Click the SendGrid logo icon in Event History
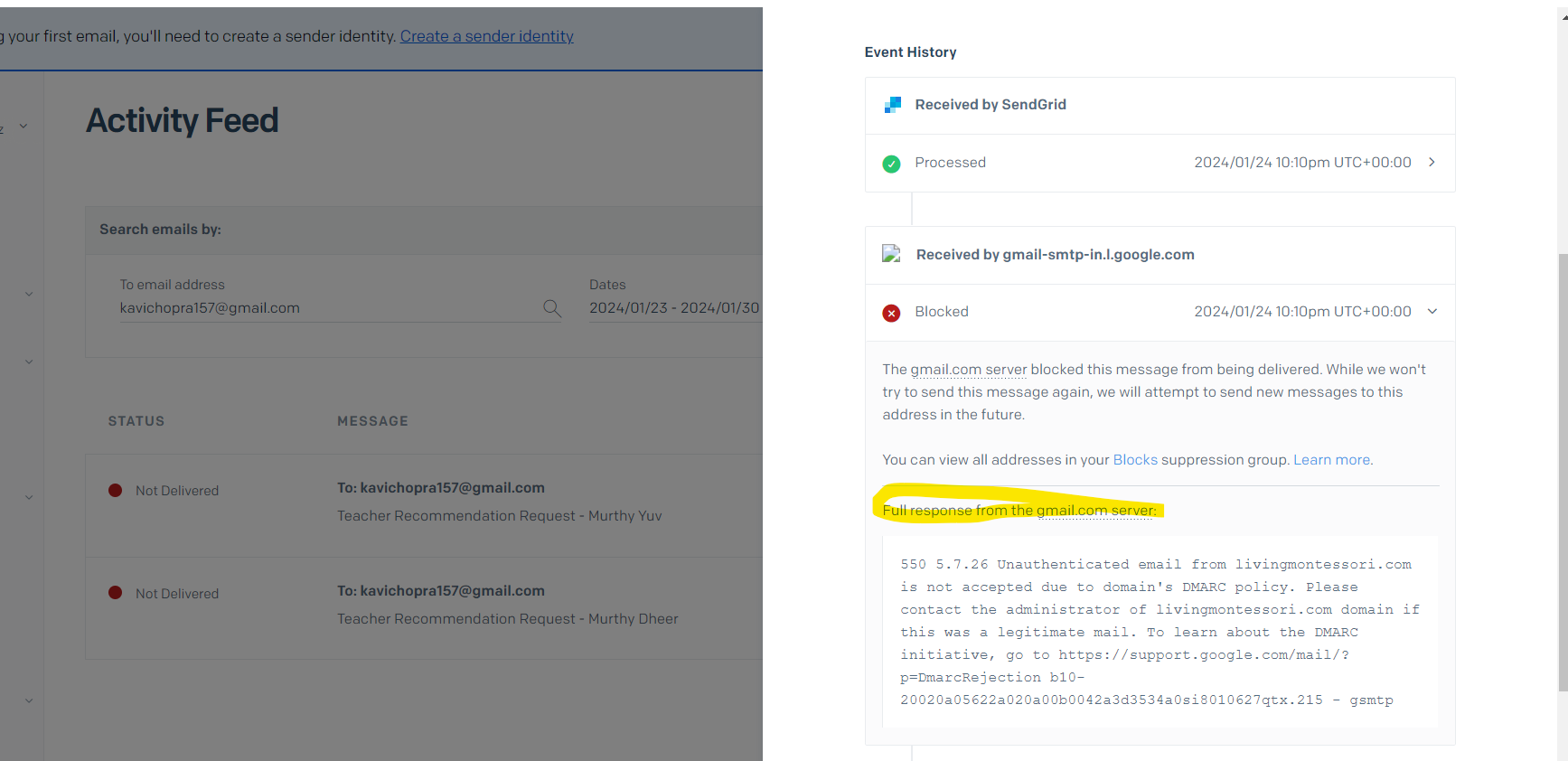The width and height of the screenshot is (1568, 761). tap(892, 105)
